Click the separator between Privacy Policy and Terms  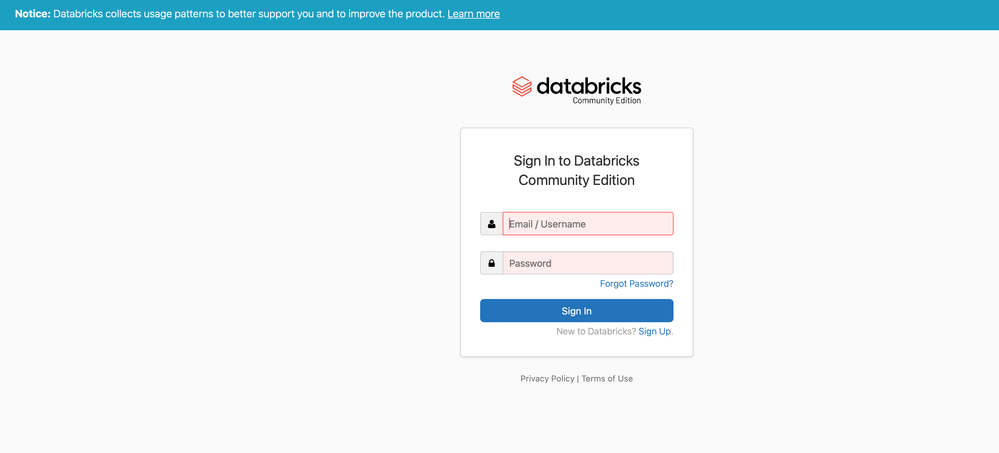click(578, 378)
